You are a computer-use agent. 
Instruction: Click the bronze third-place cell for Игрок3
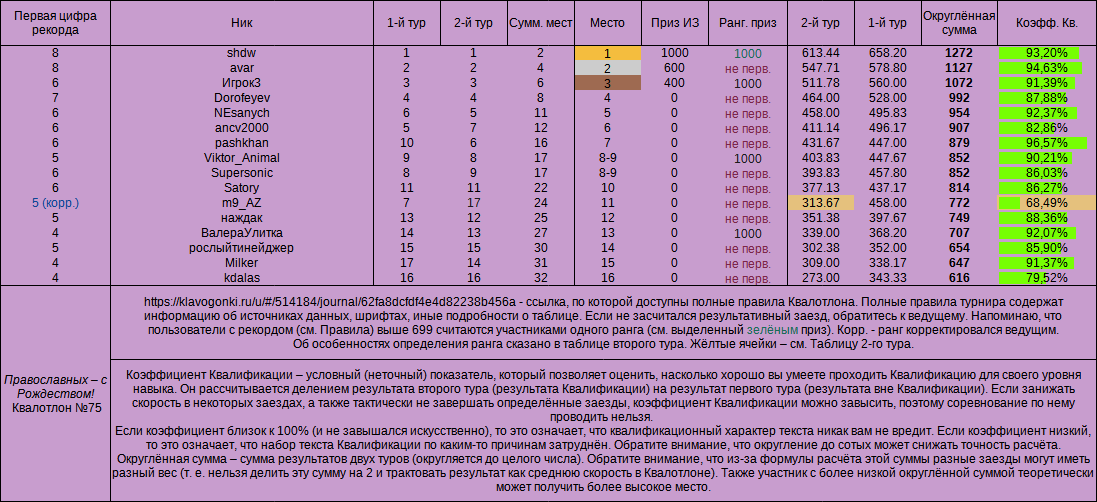click(607, 83)
